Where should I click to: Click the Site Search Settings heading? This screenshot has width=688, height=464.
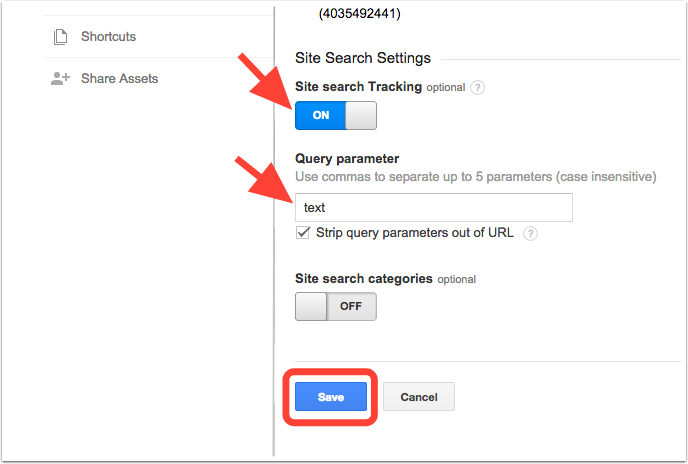pyautogui.click(x=363, y=58)
